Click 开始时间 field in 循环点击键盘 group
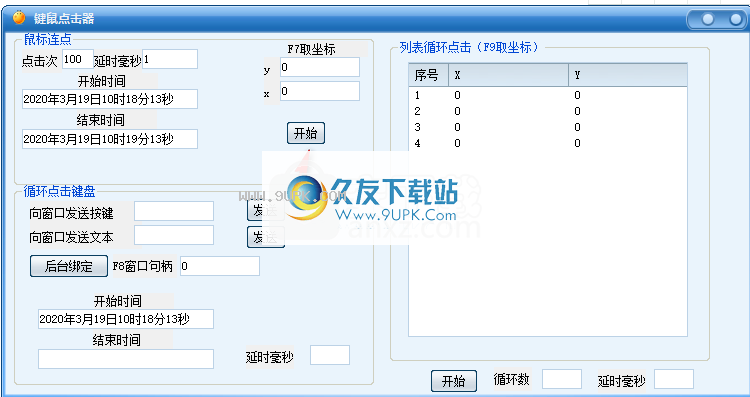This screenshot has height=397, width=750. coord(126,319)
